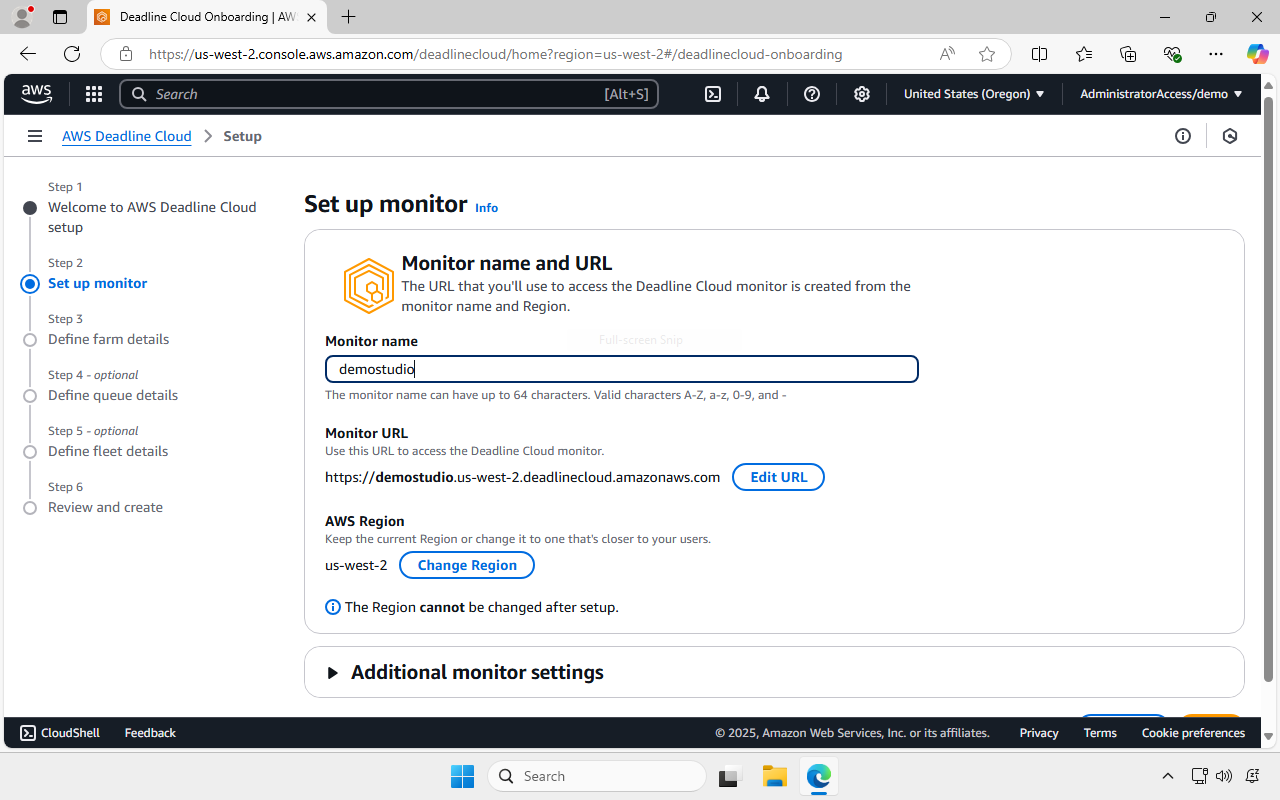The width and height of the screenshot is (1280, 800).
Task: Open the AWS Deadline Cloud breadcrumb link
Action: (x=126, y=135)
